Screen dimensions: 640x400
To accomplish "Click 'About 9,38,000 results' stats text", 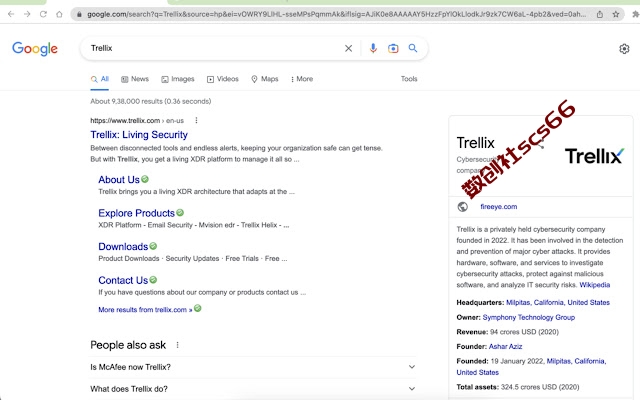I will 151,101.
